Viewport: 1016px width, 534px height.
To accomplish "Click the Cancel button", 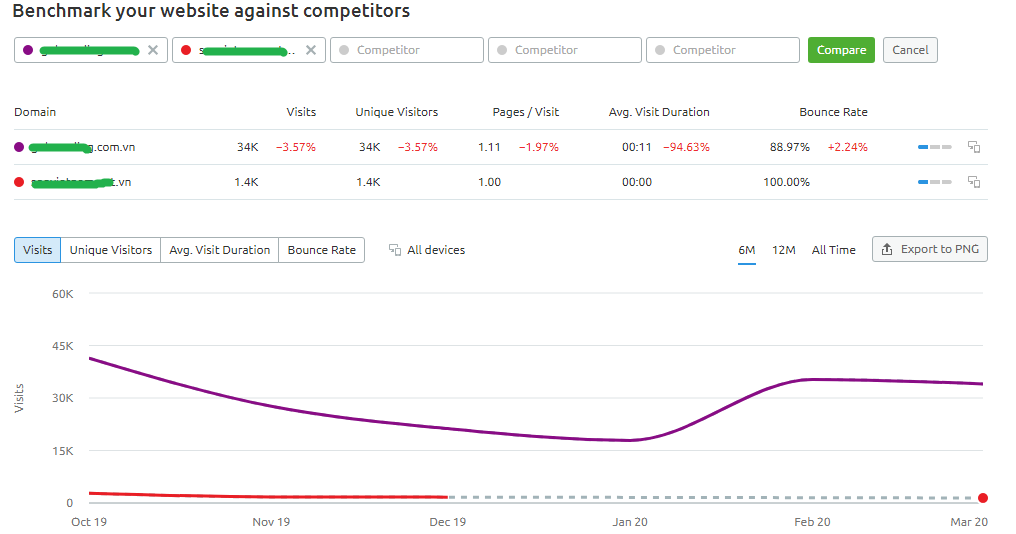I will pyautogui.click(x=910, y=50).
